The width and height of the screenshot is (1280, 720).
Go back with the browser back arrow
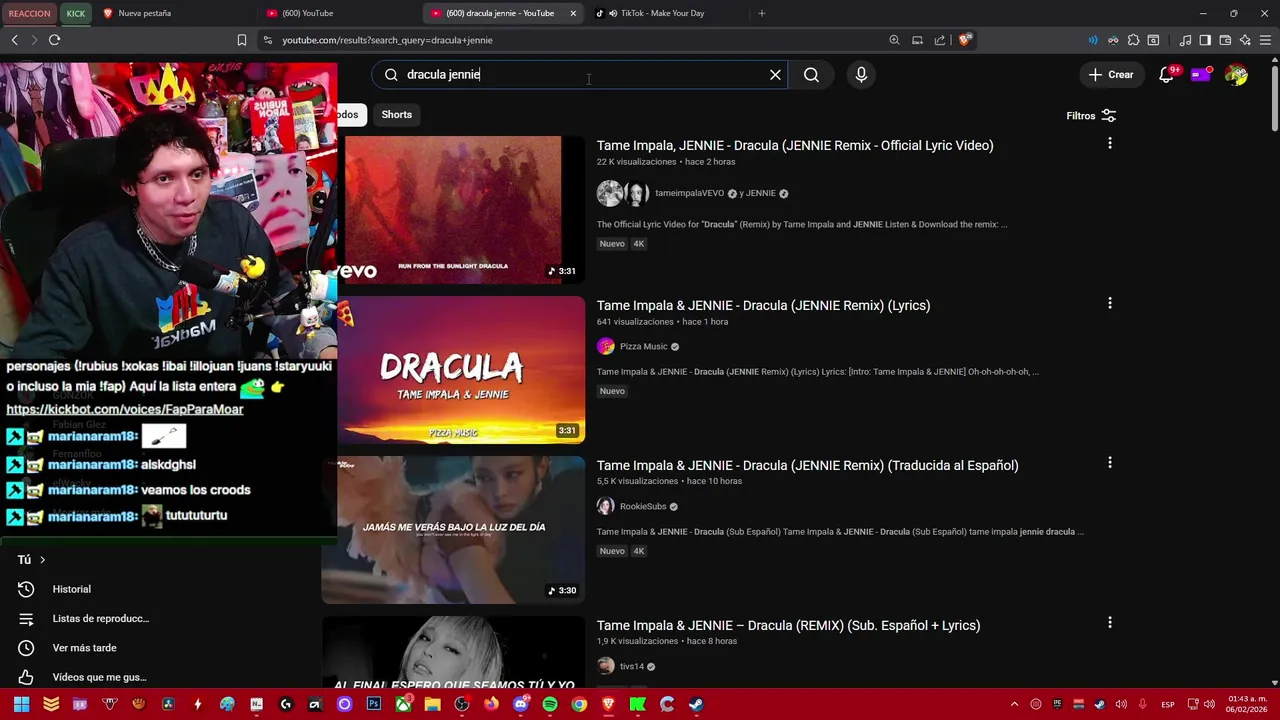[14, 41]
